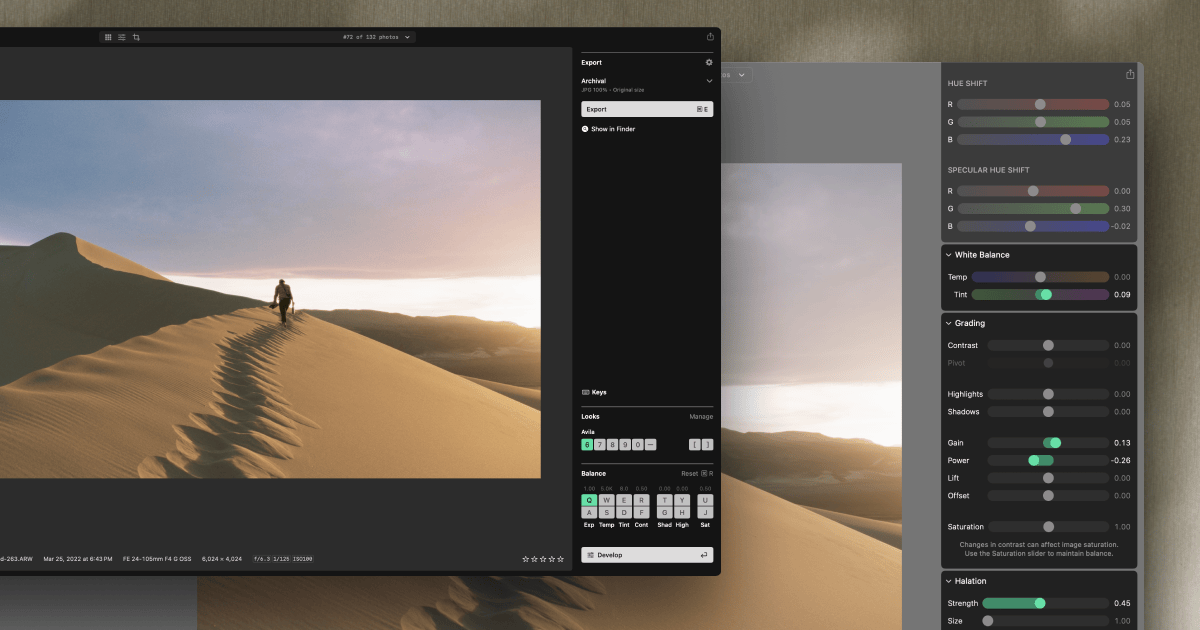
Task: Open the '#72 of 132 photos' dropdown
Action: [377, 37]
